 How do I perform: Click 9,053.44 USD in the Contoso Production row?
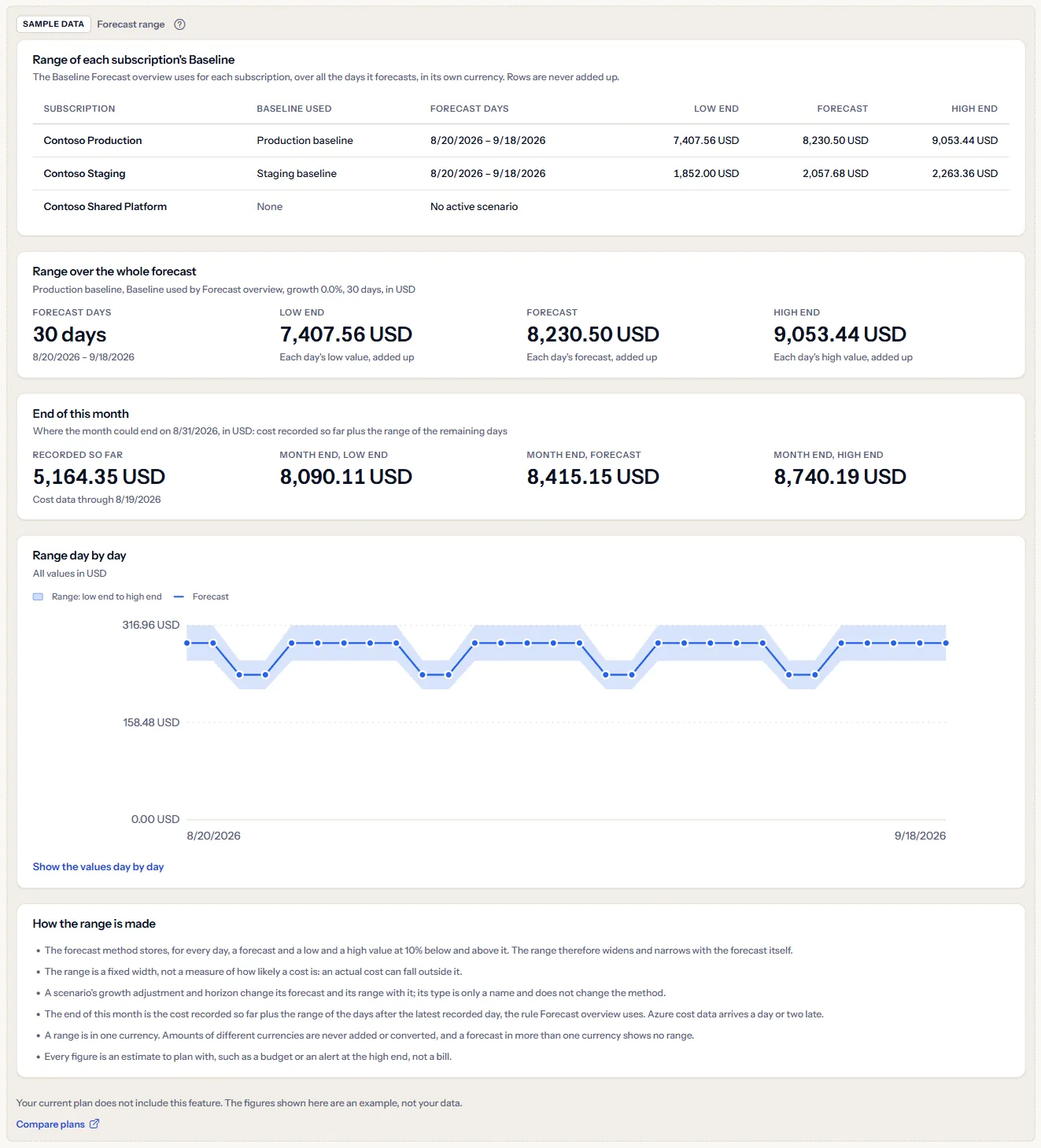click(x=965, y=141)
